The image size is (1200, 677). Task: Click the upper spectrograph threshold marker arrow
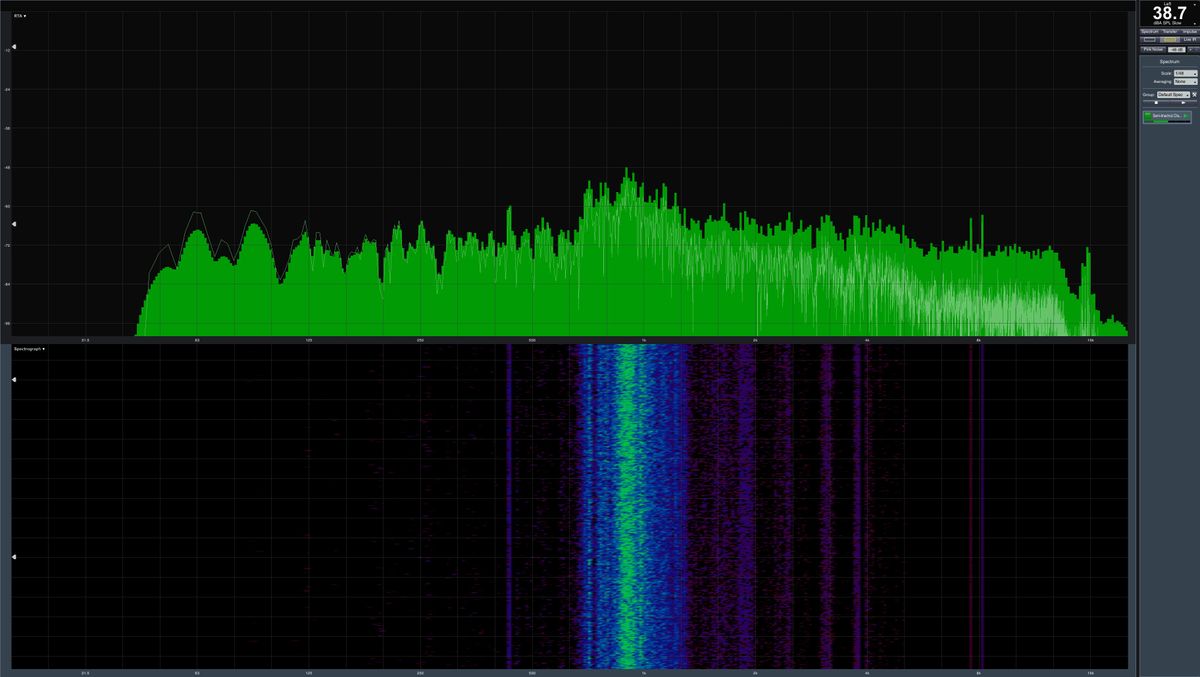pyautogui.click(x=14, y=380)
